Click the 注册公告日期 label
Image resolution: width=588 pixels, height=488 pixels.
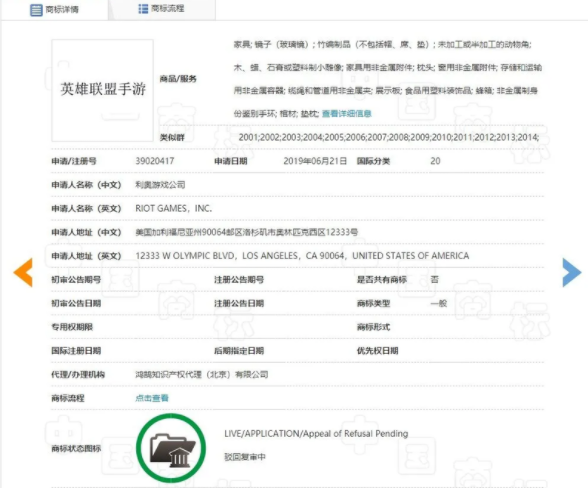click(239, 303)
